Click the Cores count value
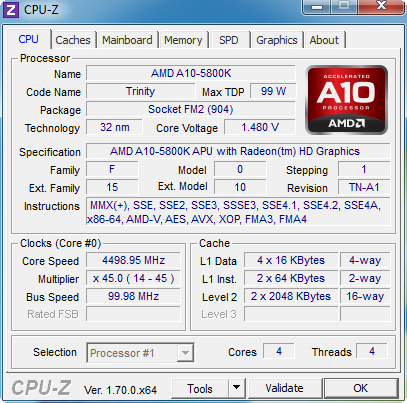This screenshot has width=407, height=403. pos(279,351)
